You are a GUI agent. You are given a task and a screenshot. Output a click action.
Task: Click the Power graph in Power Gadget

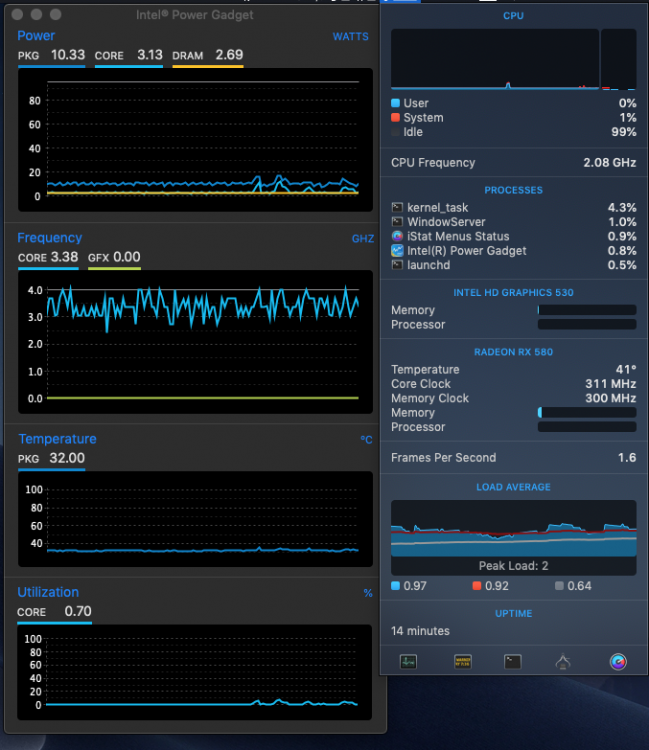tap(195, 140)
